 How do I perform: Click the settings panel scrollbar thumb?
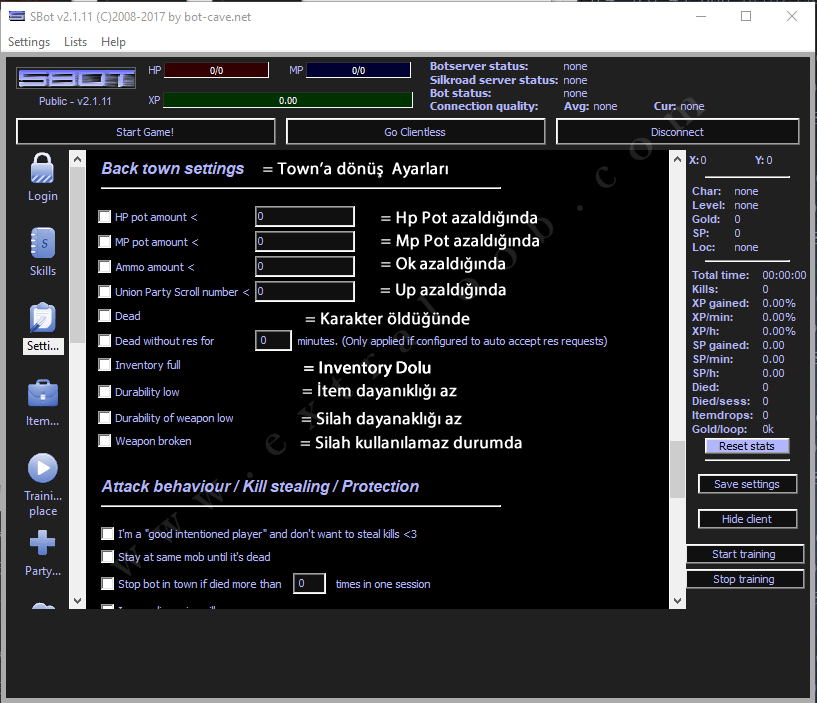point(677,469)
